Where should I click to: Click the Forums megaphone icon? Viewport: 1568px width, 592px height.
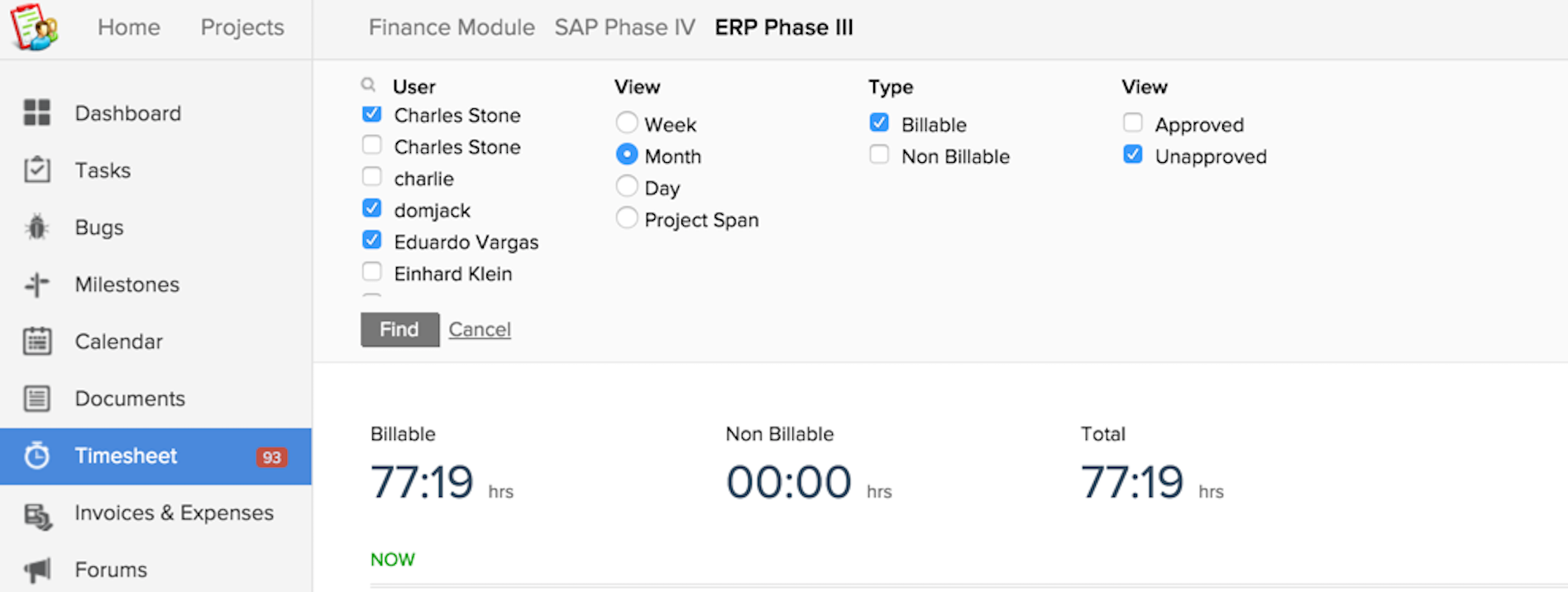[x=37, y=570]
